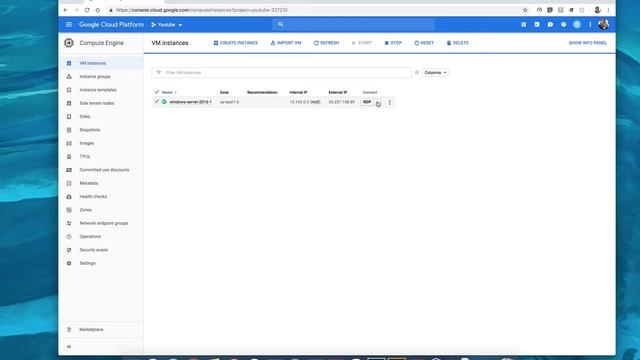
Task: Click the gift icon in blue header
Action: pos(524,24)
